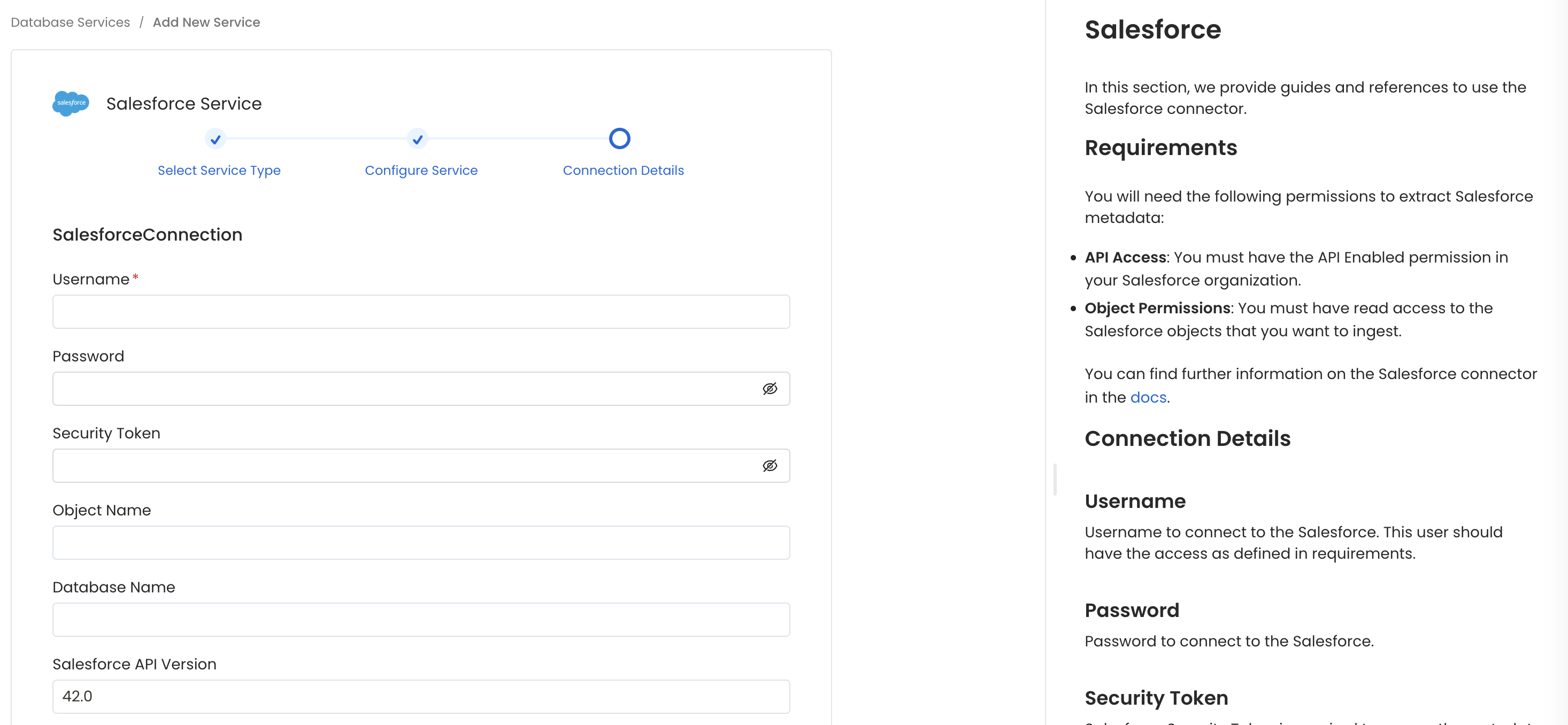Go to the Configure Service step

(x=421, y=170)
